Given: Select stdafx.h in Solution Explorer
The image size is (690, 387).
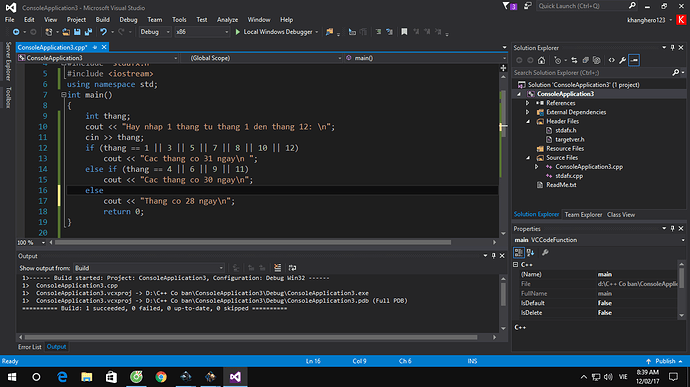Looking at the screenshot, I should (565, 130).
